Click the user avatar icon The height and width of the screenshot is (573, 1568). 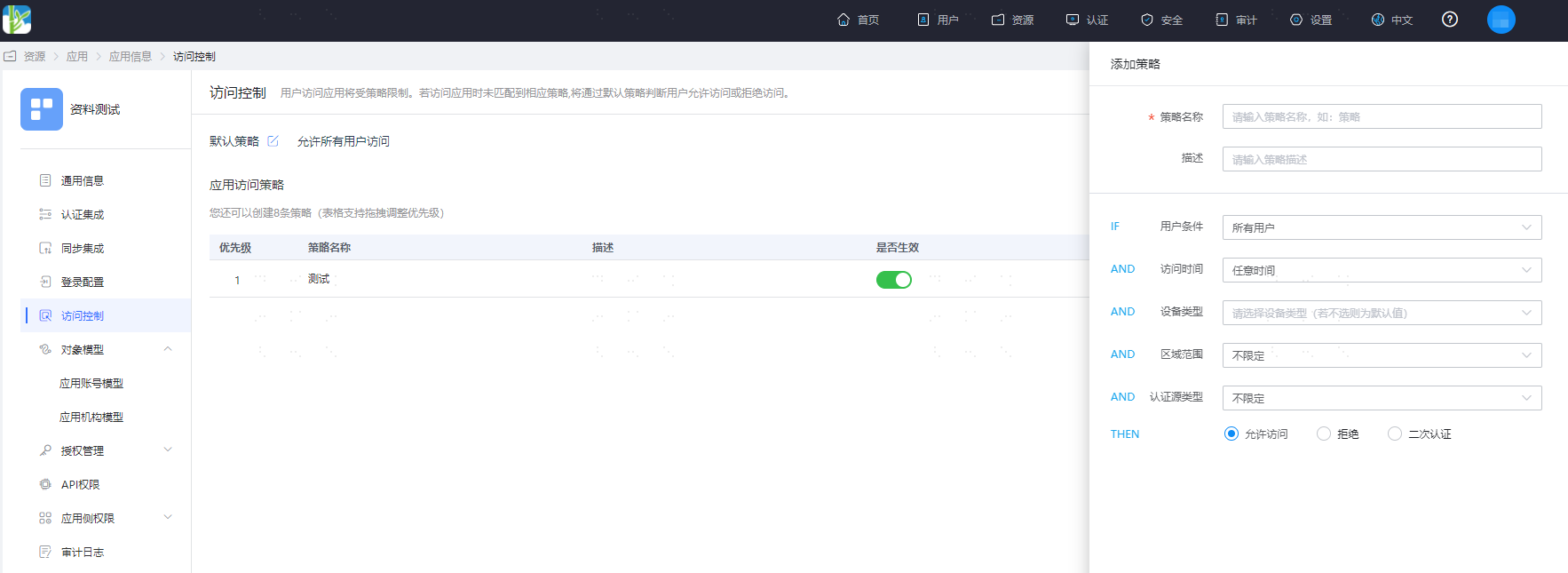click(x=1501, y=20)
